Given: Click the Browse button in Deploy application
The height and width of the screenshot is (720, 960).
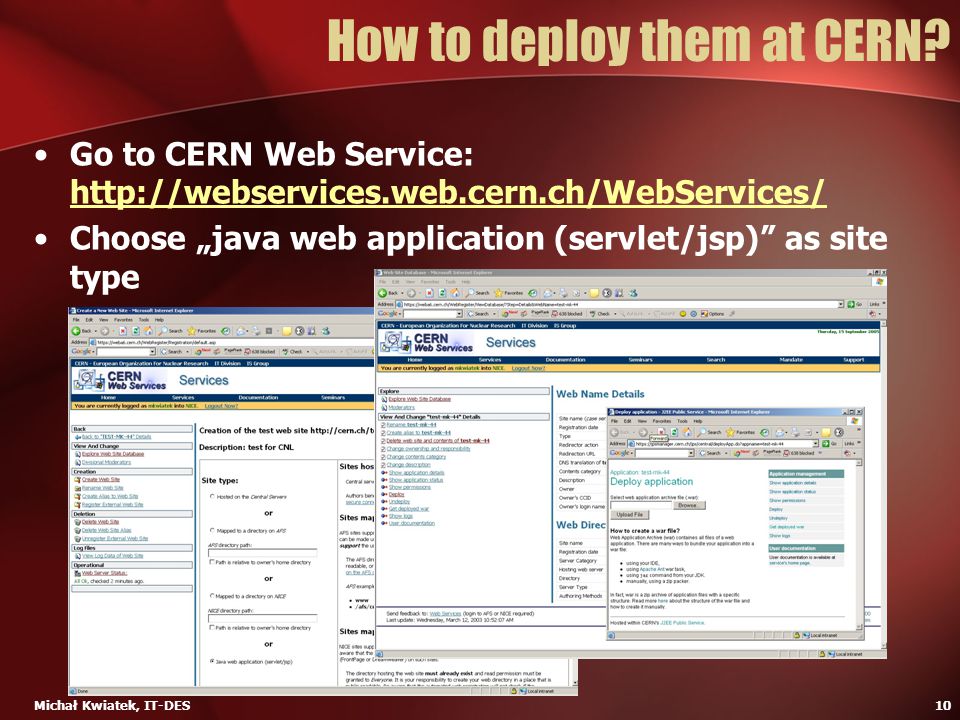Looking at the screenshot, I should tap(689, 506).
